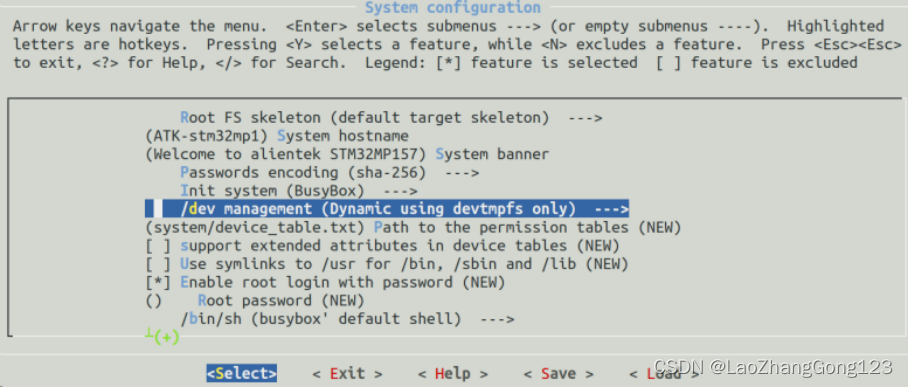The height and width of the screenshot is (387, 908).
Task: Click the Exit button
Action: [347, 374]
